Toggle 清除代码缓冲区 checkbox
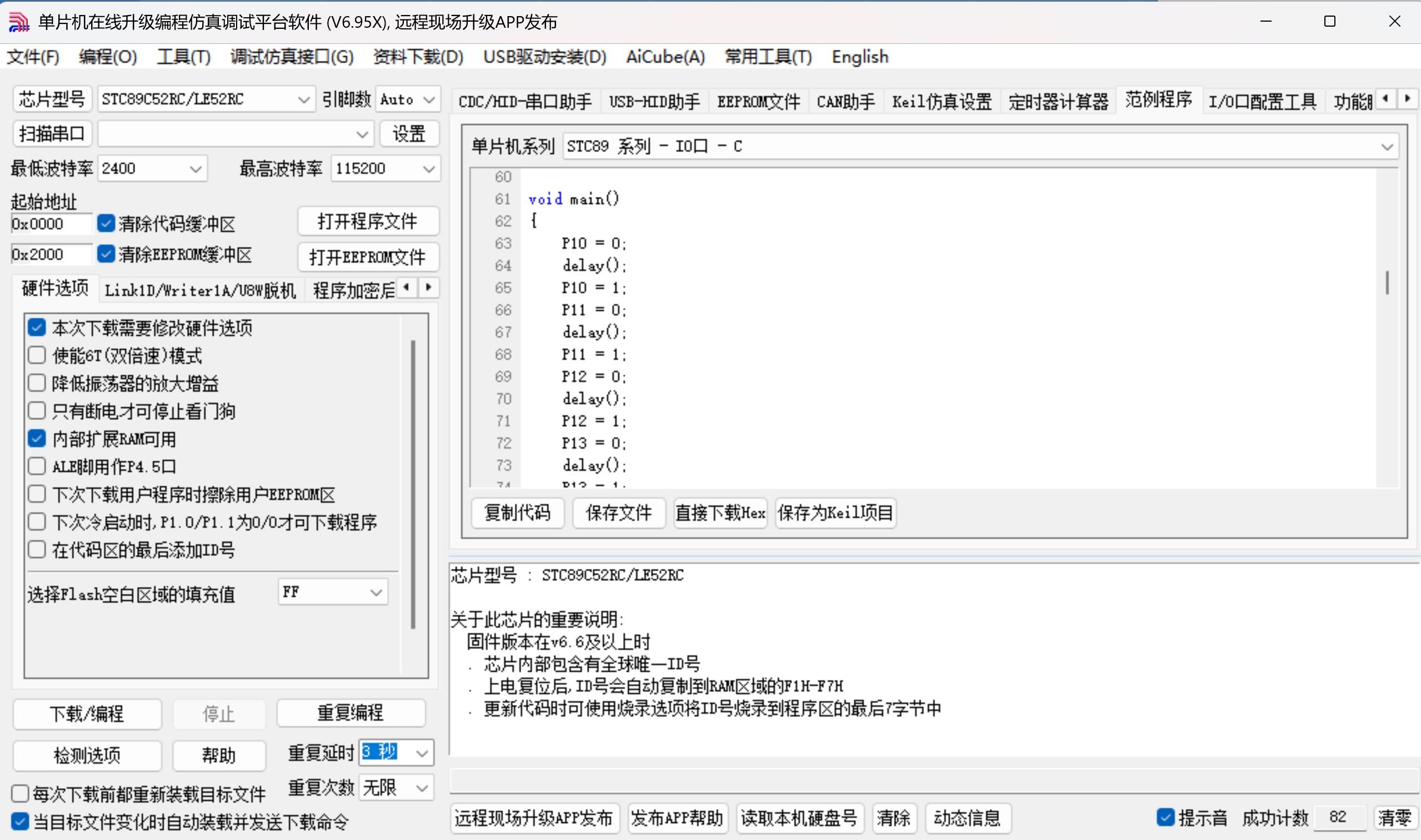1421x840 pixels. (106, 223)
